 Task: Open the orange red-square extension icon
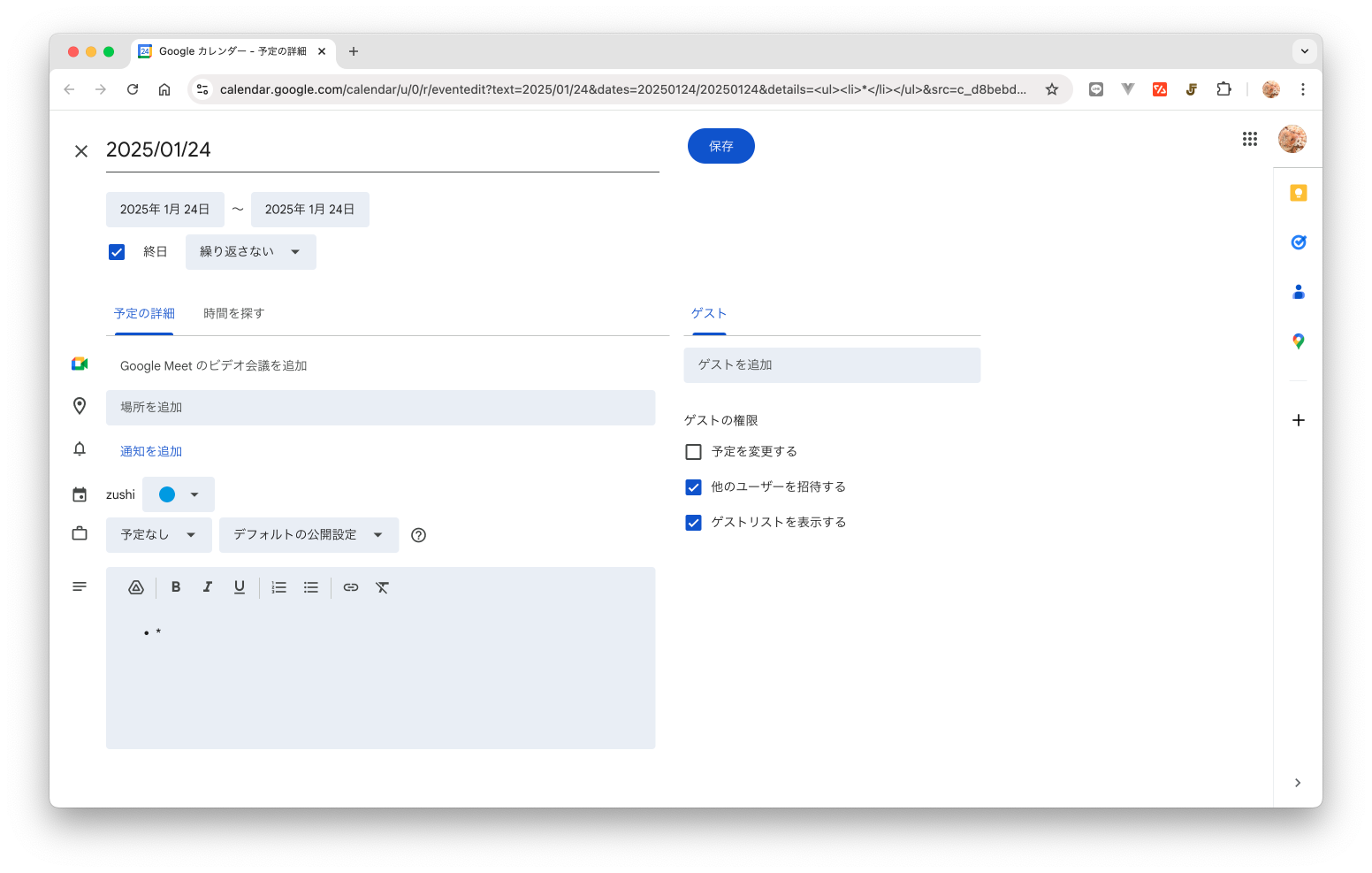(1160, 89)
